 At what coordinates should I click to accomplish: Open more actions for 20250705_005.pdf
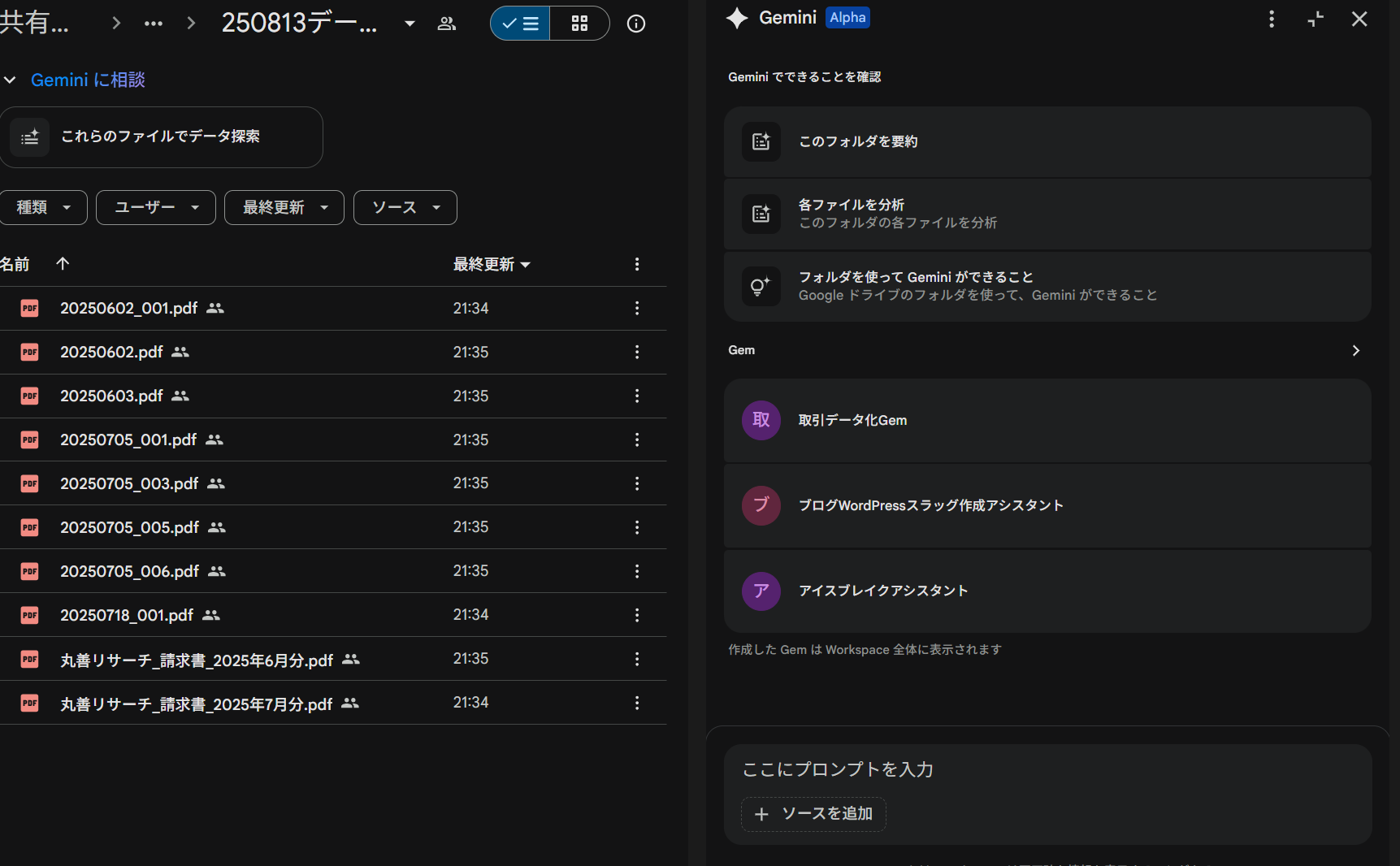[637, 527]
